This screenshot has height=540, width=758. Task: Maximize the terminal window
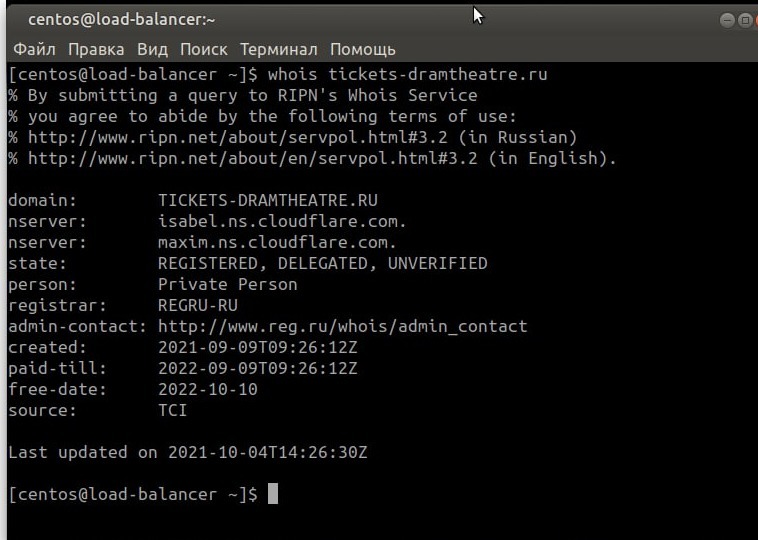pyautogui.click(x=745, y=20)
